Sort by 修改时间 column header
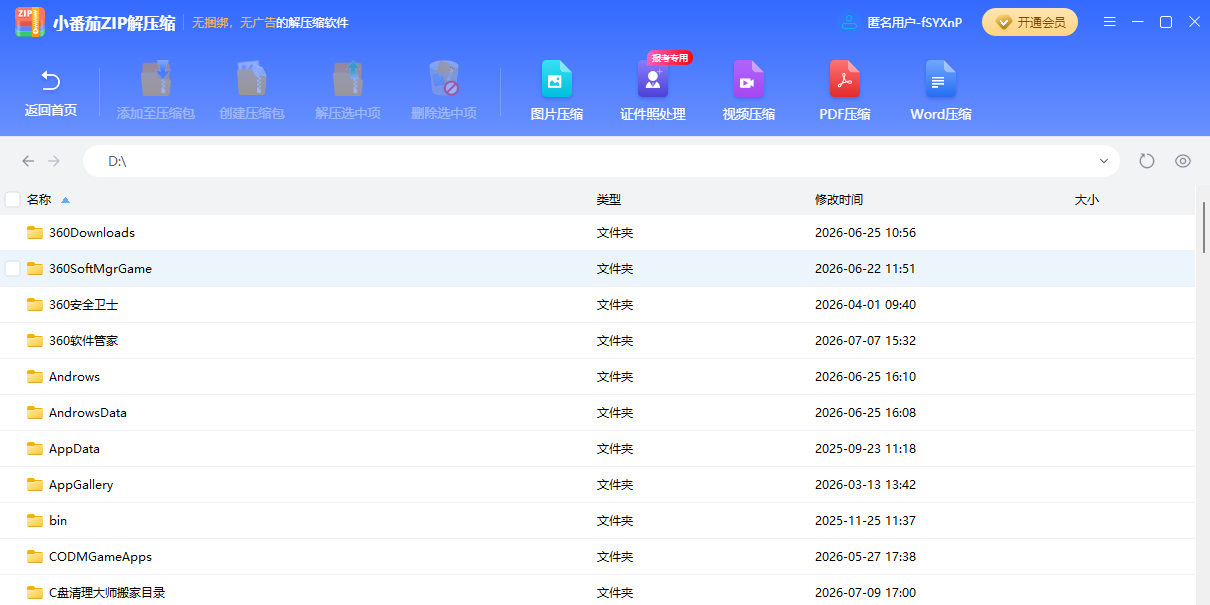 [x=839, y=200]
